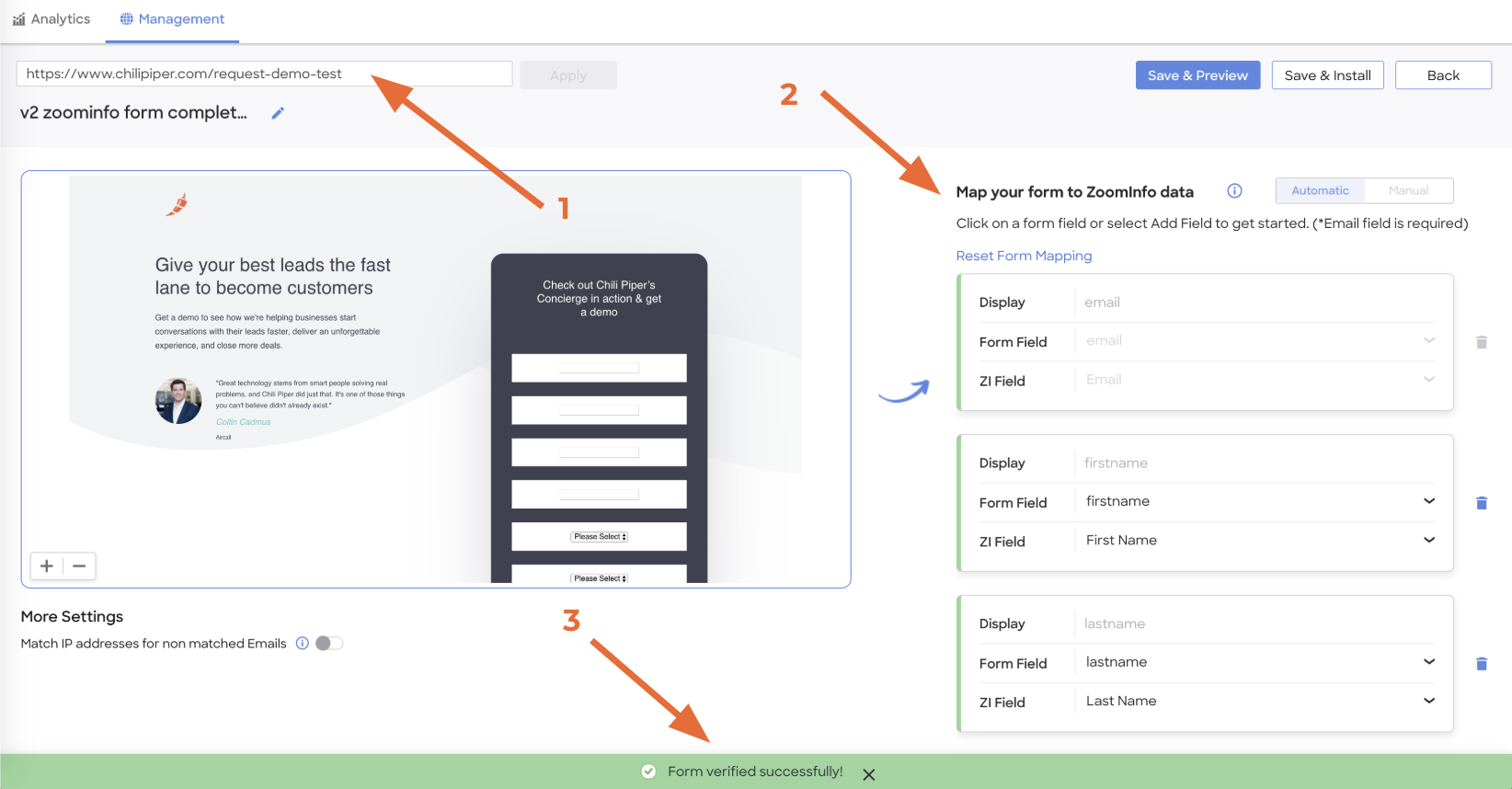Switch mapping mode to Manual
The width and height of the screenshot is (1512, 789).
click(1408, 190)
